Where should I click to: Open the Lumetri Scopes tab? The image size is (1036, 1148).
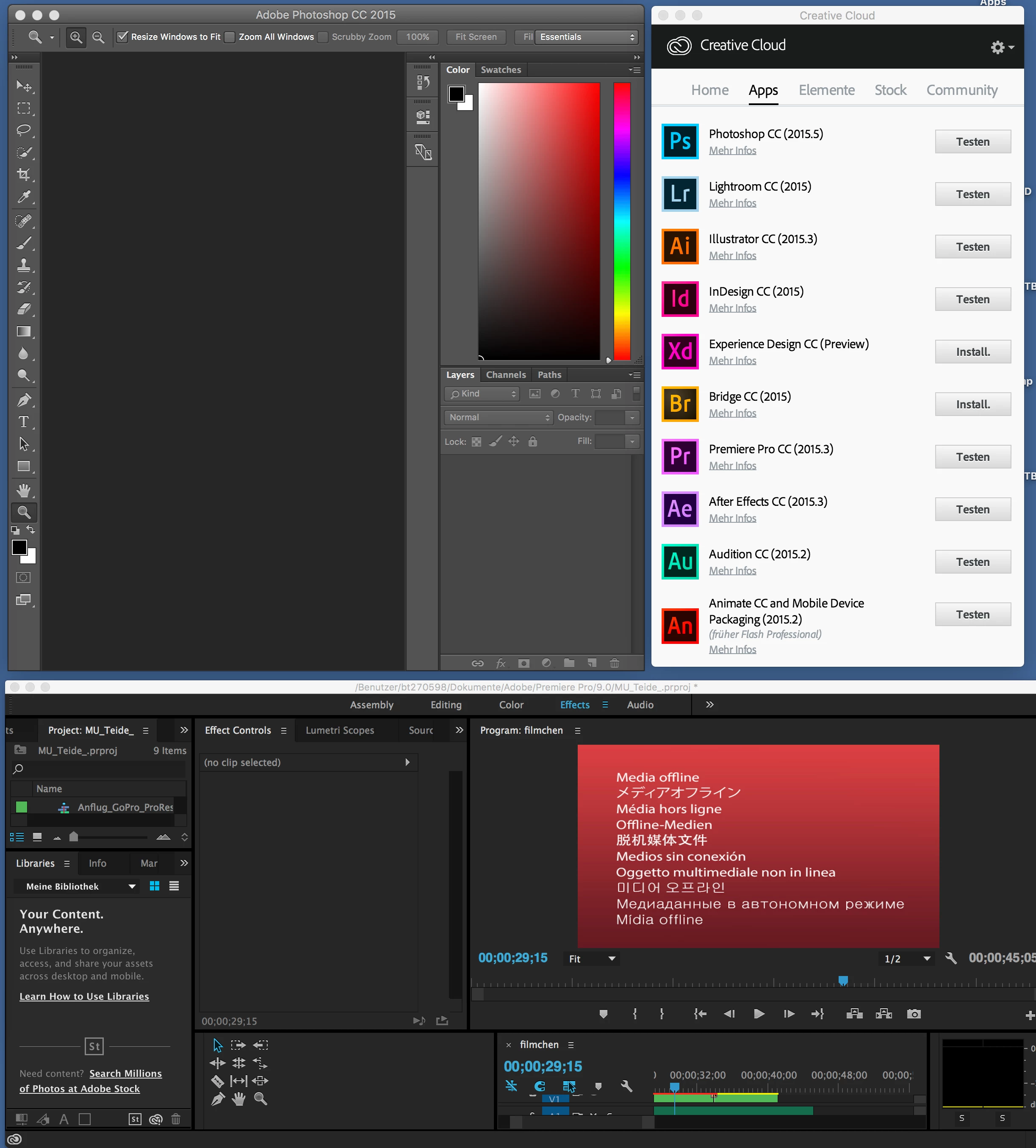[340, 731]
